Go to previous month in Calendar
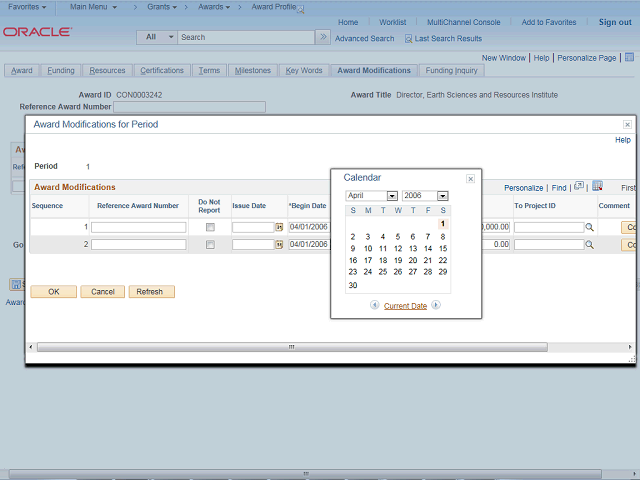Image resolution: width=640 pixels, height=480 pixels. [x=374, y=305]
